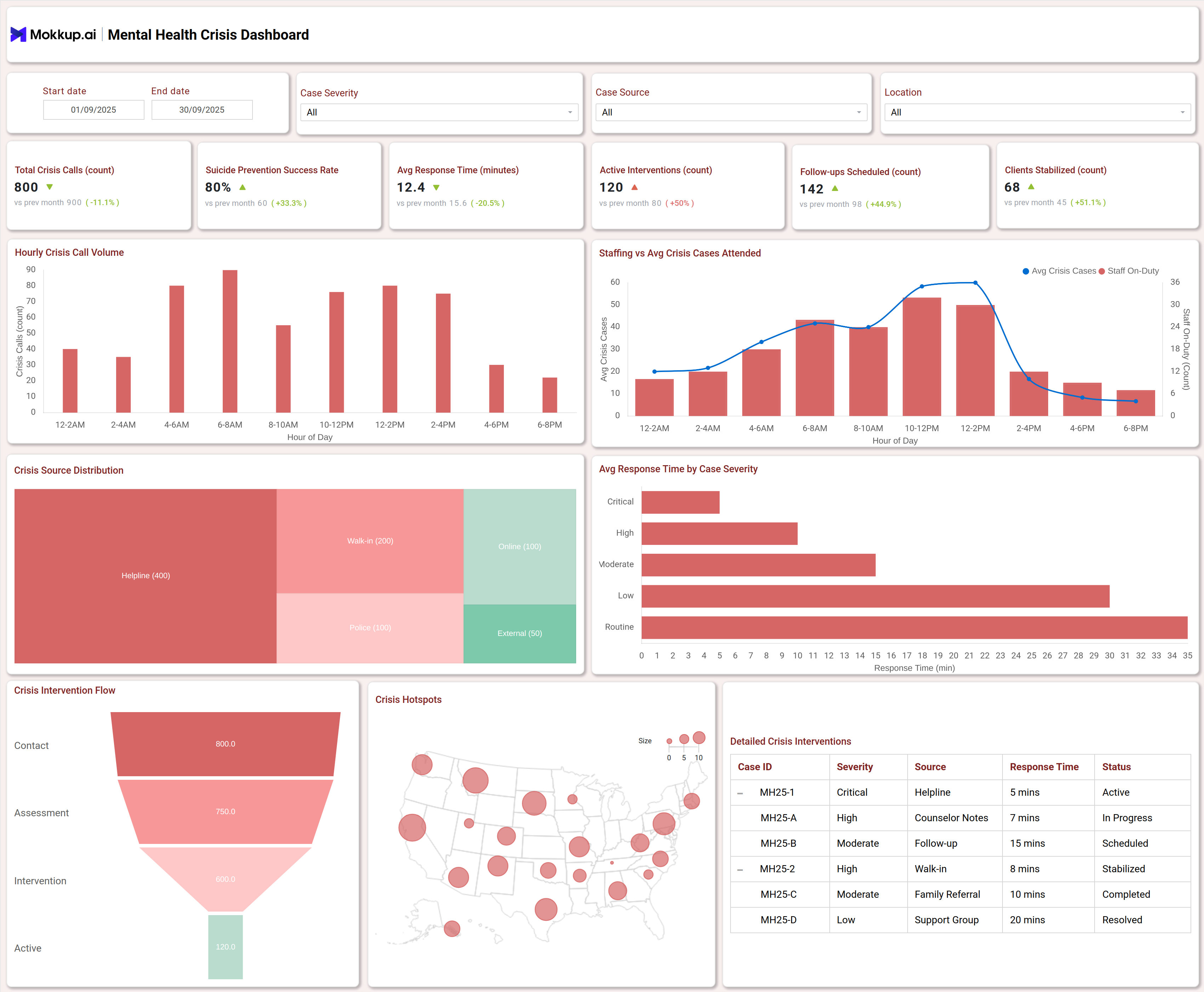Click the Mokkup.ai logo icon
The width and height of the screenshot is (1204, 992).
point(18,35)
